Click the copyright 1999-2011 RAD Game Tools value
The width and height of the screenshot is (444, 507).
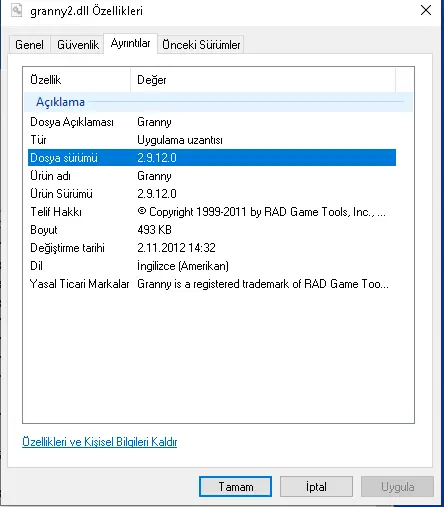pos(261,212)
